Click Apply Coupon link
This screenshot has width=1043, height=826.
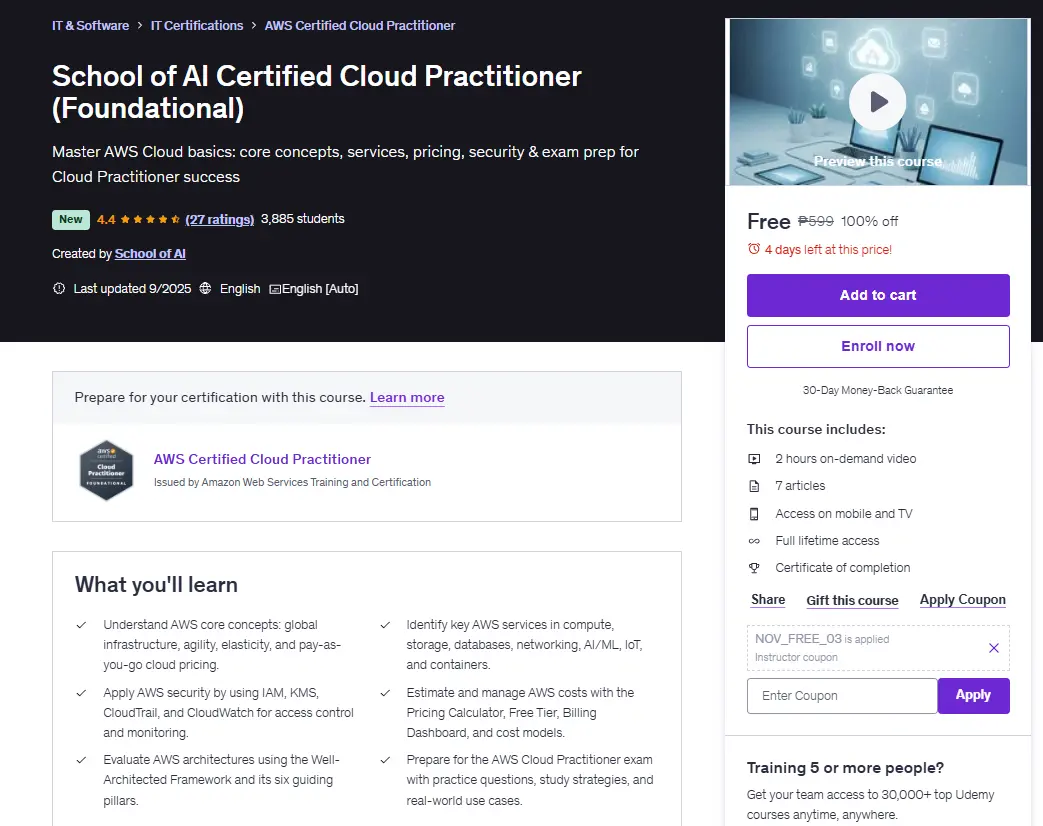[963, 599]
